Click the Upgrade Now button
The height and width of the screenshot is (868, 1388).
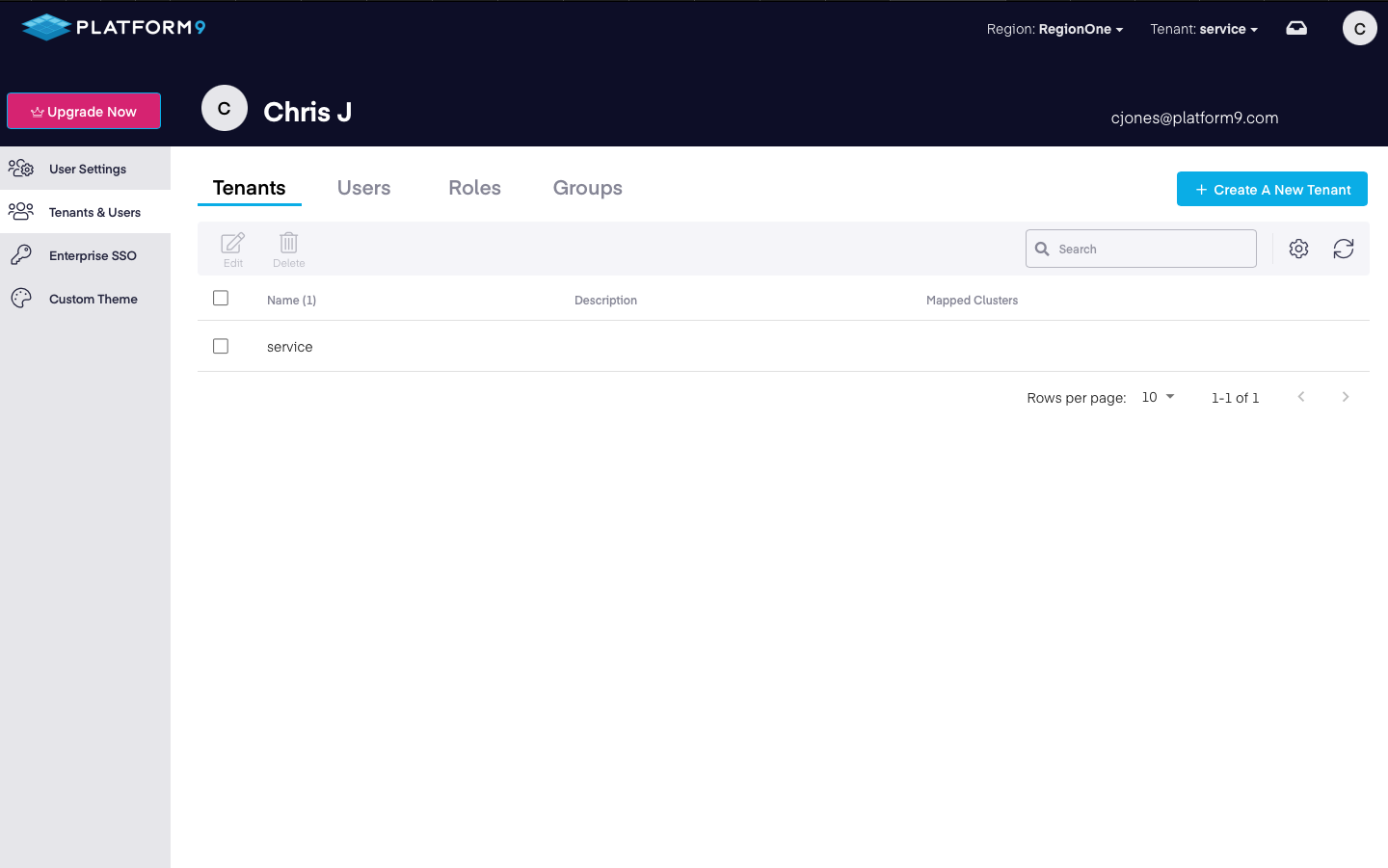click(84, 111)
